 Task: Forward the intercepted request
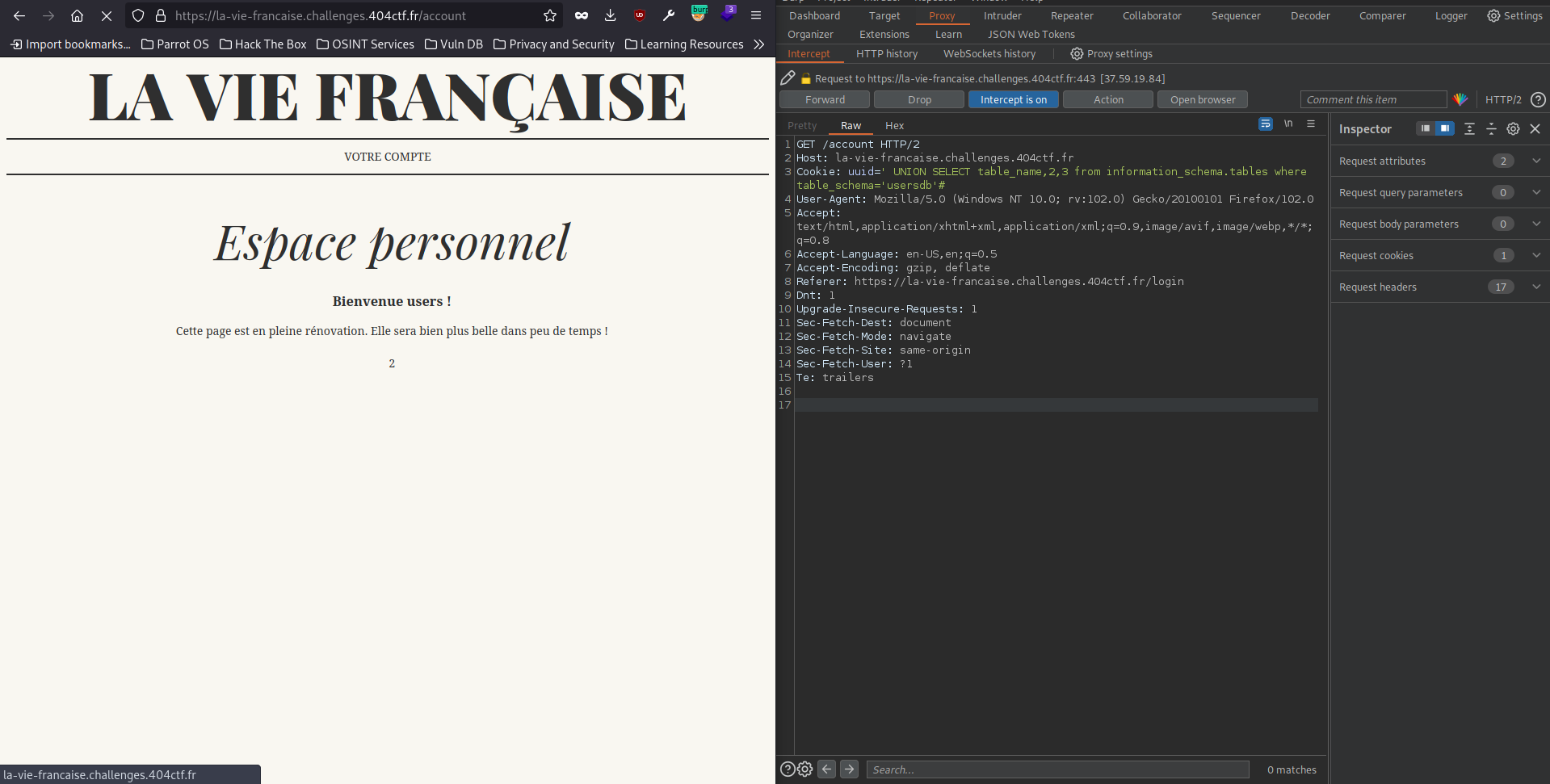tap(824, 99)
